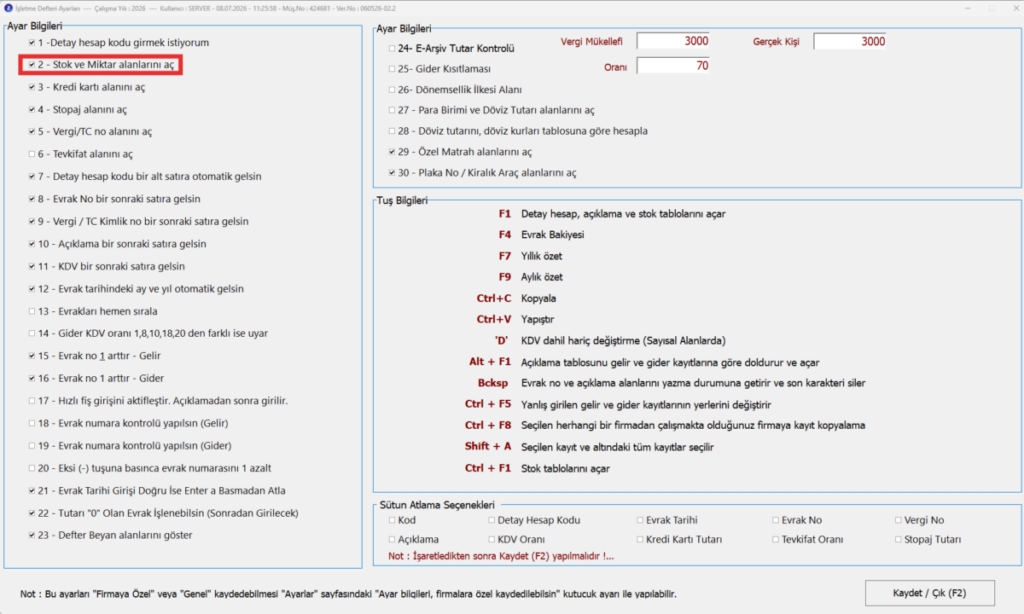Toggle "2 - Stok ve Miktar alanlarını aç" checkbox
The height and width of the screenshot is (614, 1024).
pos(32,65)
